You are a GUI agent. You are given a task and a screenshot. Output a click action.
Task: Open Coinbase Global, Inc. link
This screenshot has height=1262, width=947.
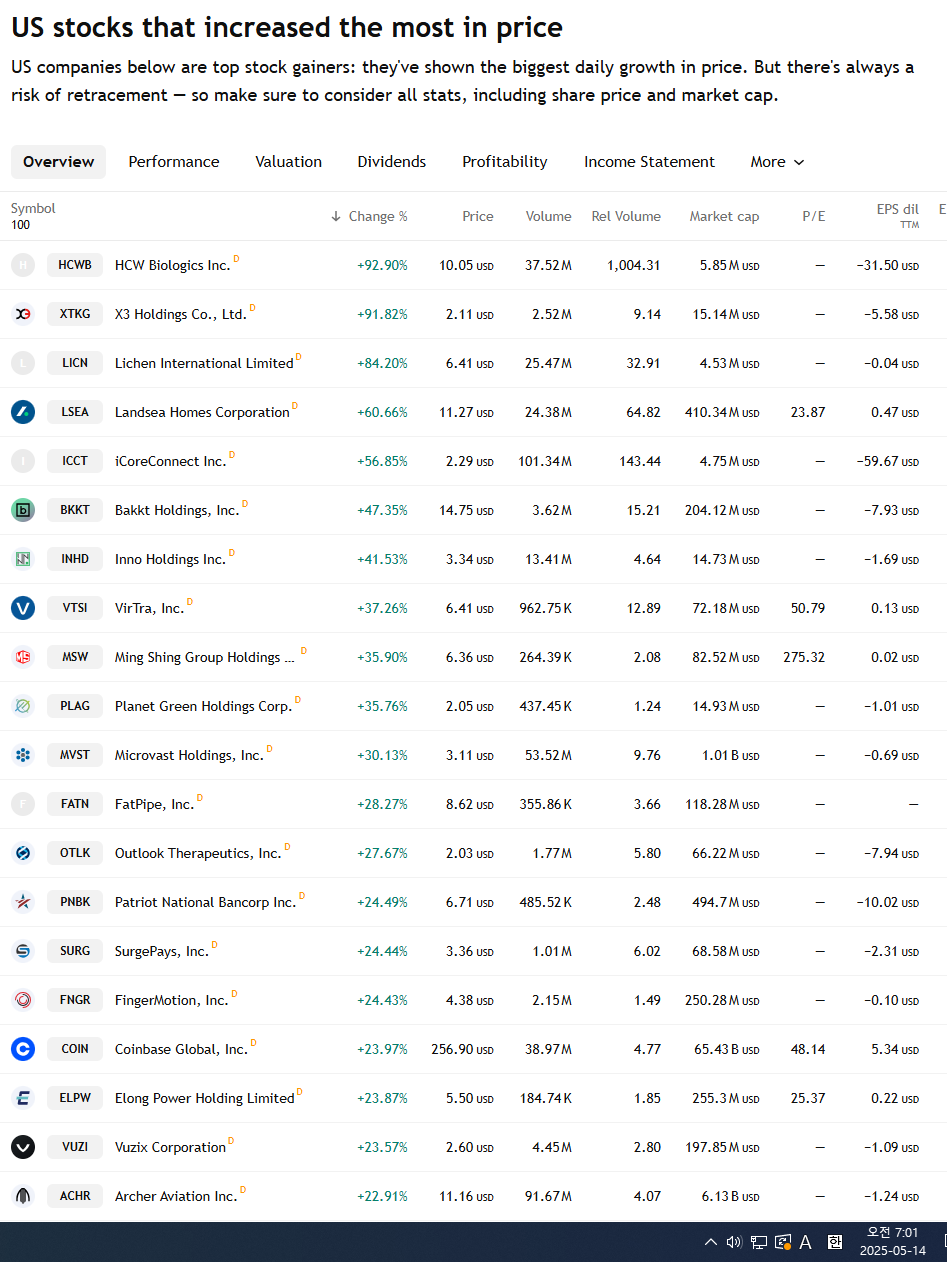[181, 1049]
